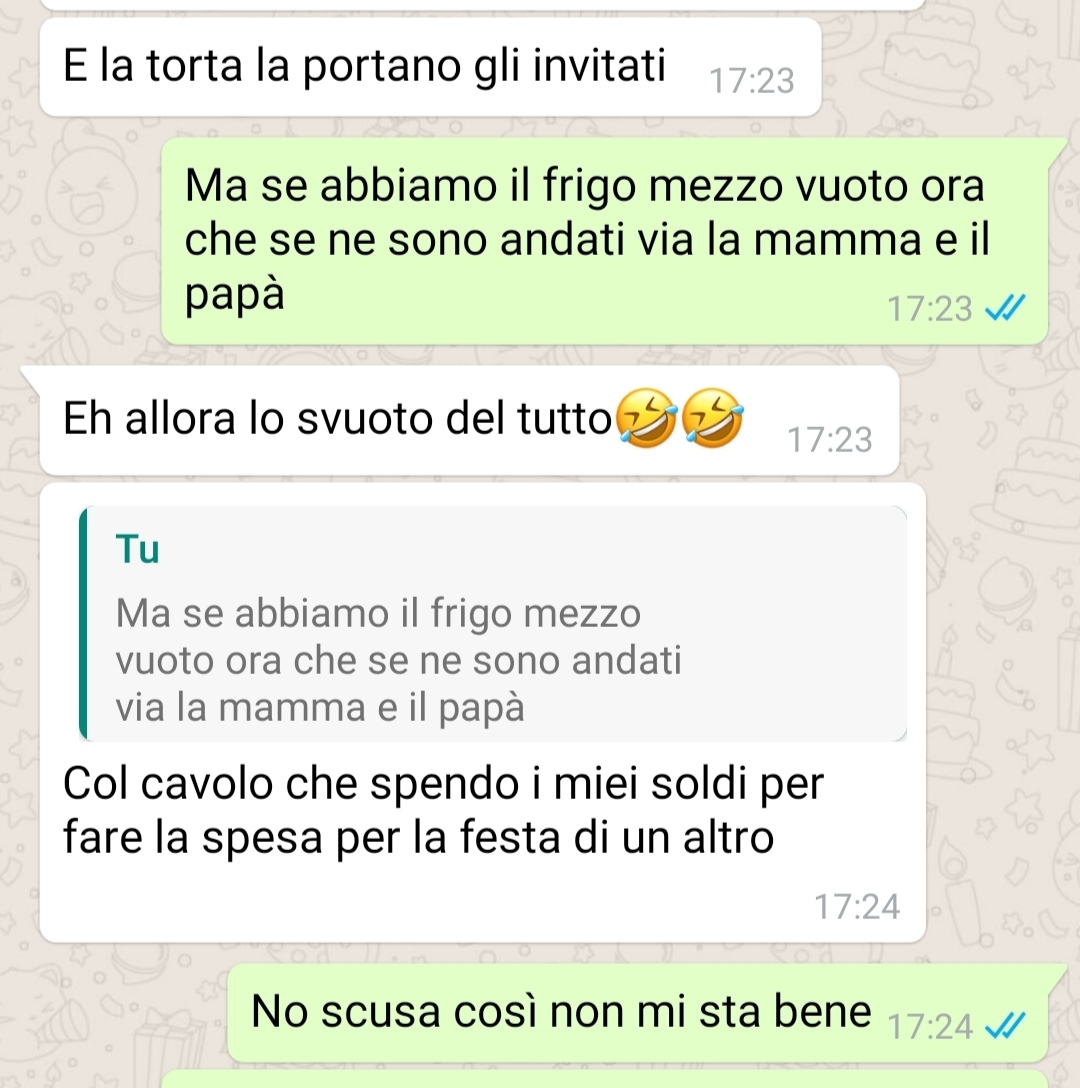
Task: Select 'Col cavolo che spendo' message text
Action: point(443,810)
